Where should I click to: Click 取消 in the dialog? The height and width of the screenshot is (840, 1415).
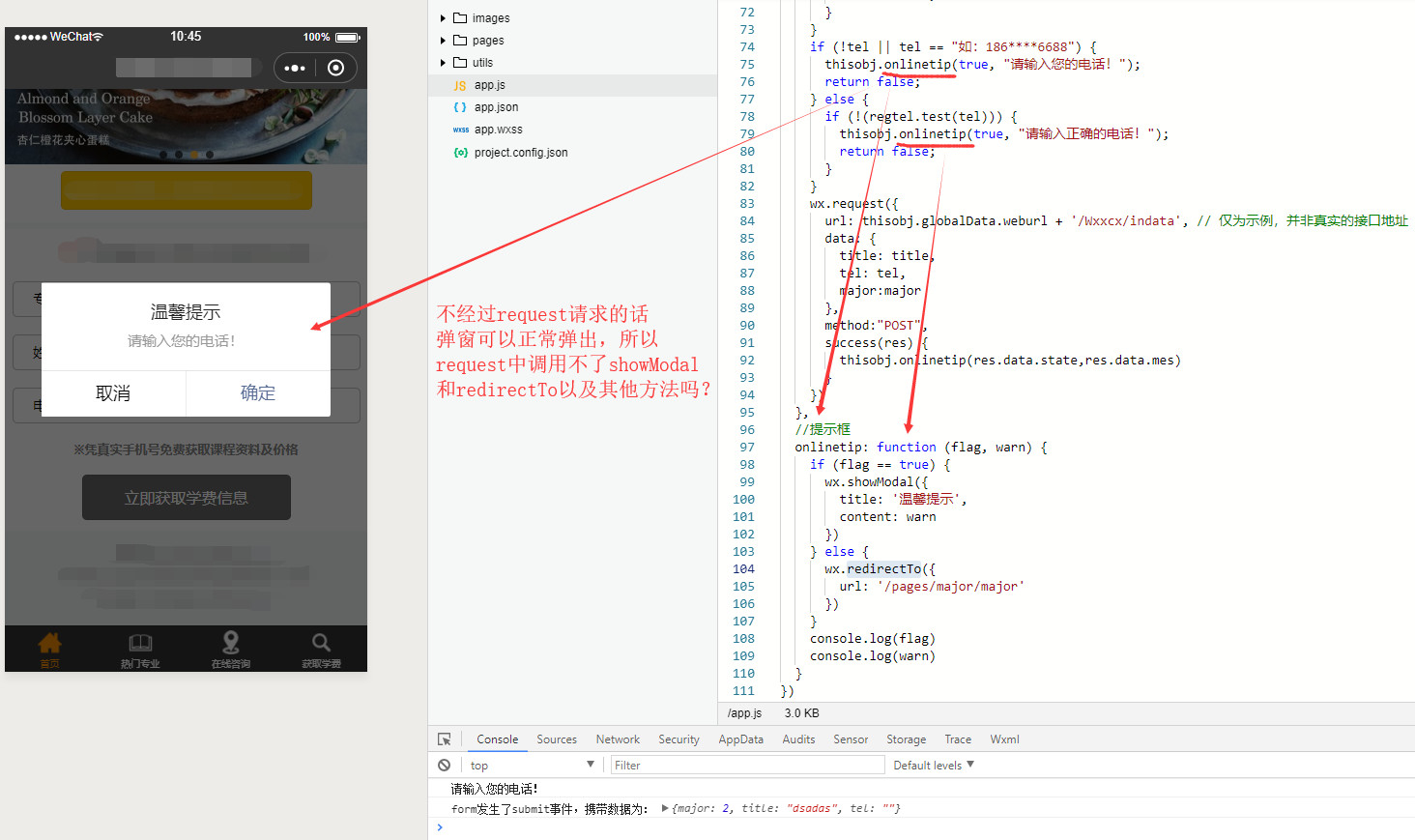click(113, 393)
